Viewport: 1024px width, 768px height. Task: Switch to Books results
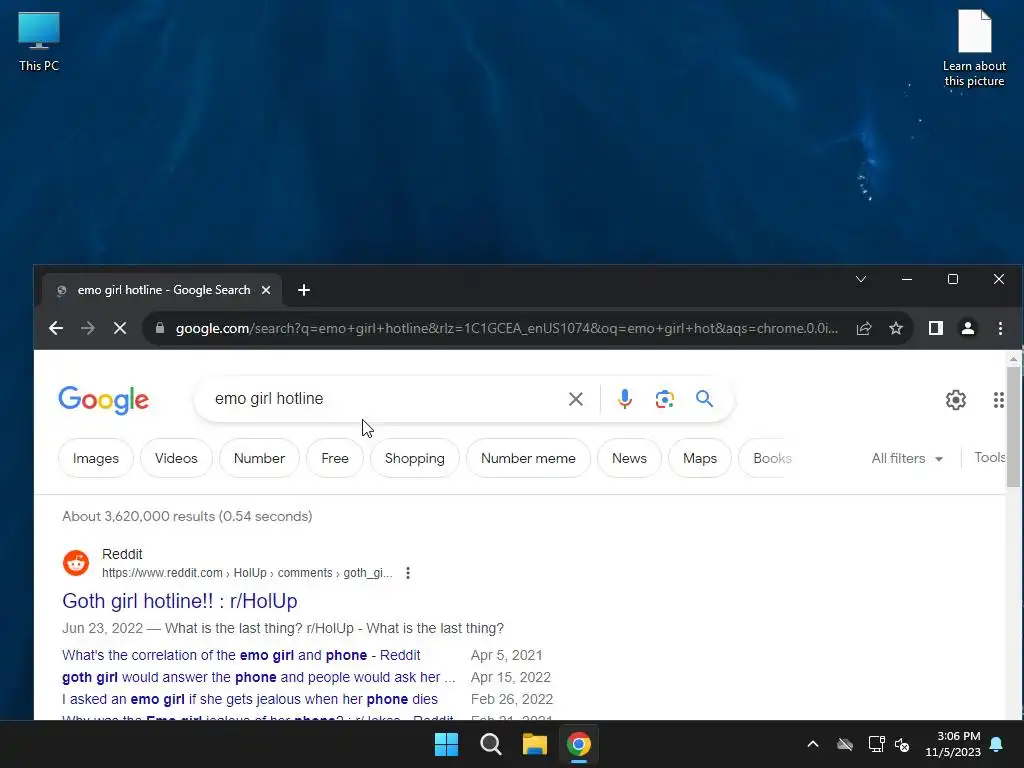(x=769, y=458)
